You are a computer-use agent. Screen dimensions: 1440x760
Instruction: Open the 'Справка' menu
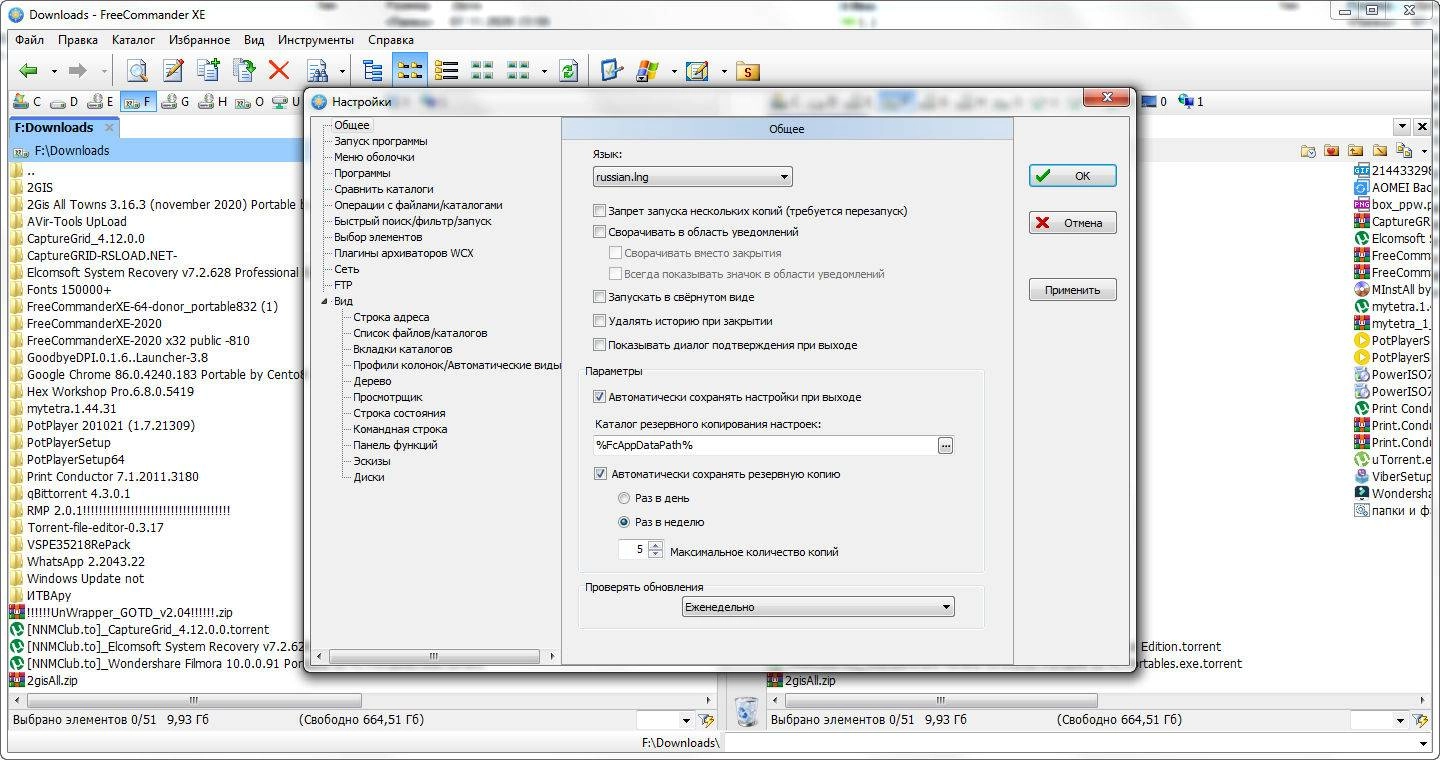391,40
